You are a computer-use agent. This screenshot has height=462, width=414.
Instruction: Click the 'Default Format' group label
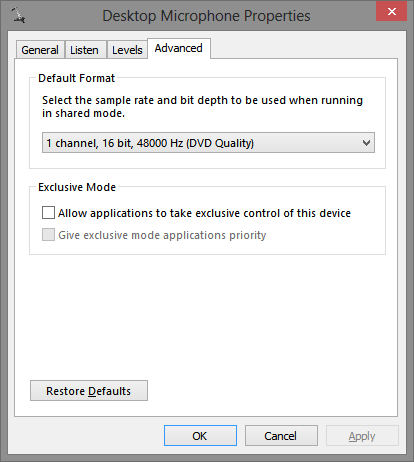(x=76, y=78)
